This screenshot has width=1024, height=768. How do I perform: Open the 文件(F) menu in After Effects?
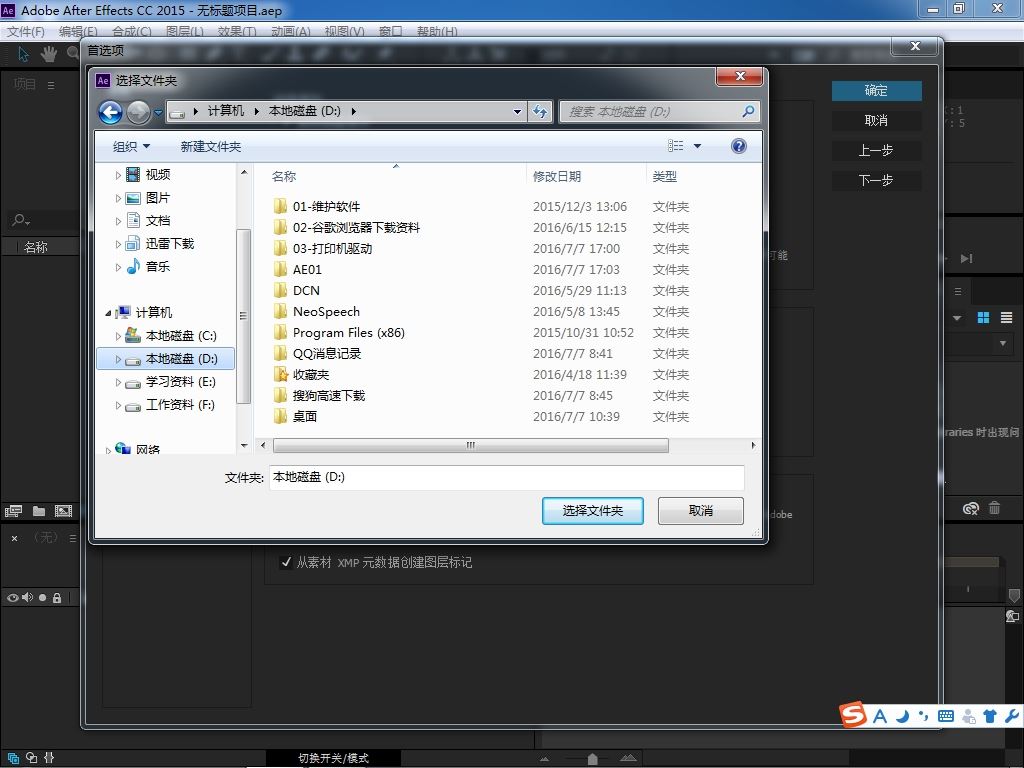(x=25, y=31)
